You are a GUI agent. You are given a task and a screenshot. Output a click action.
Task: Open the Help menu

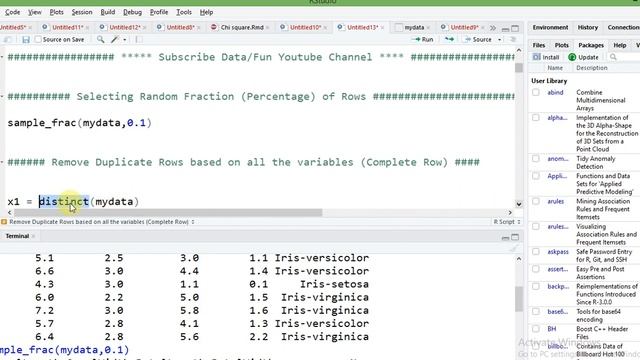point(206,12)
